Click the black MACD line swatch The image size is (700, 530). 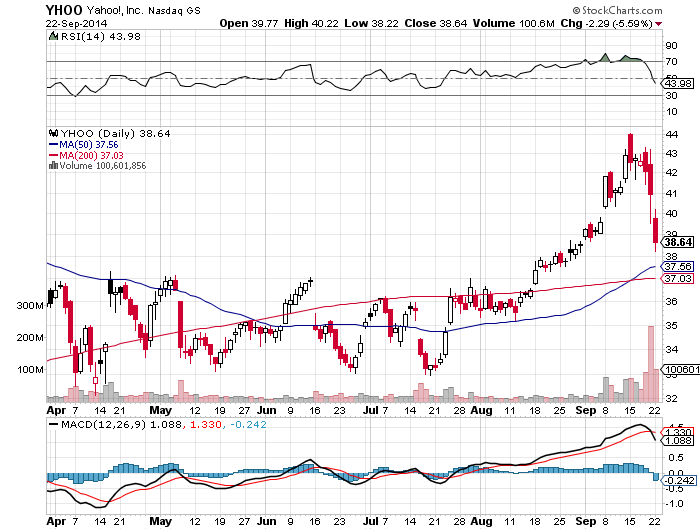pyautogui.click(x=53, y=424)
